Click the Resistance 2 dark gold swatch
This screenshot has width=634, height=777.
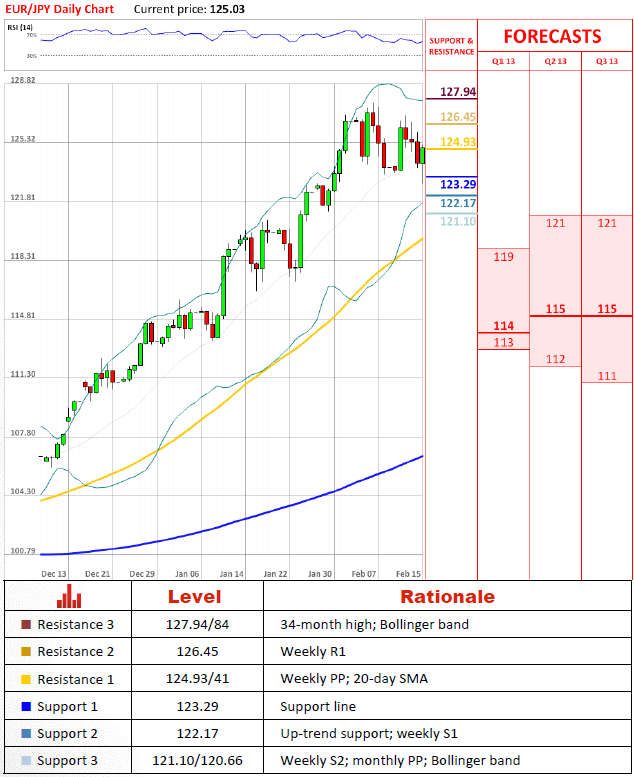26,651
